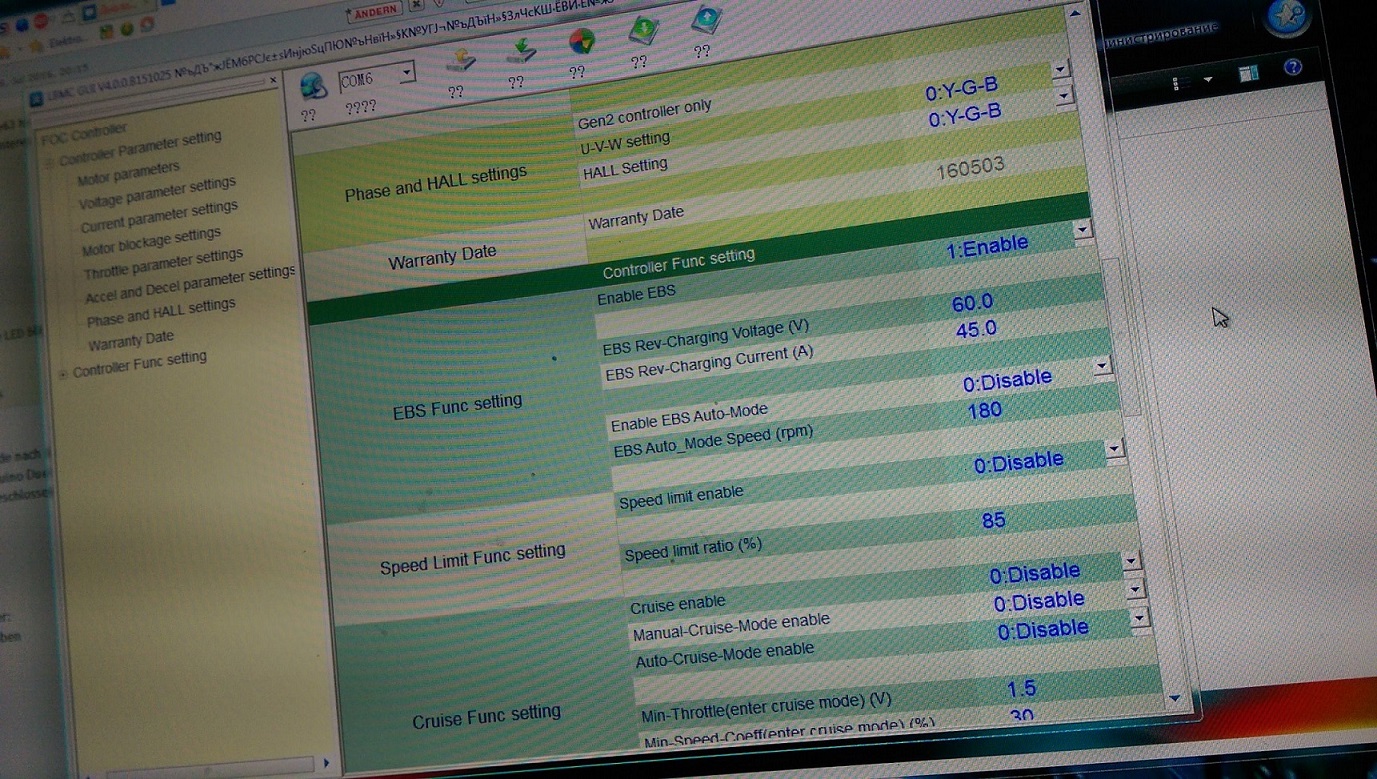Select Motor parameters in the tree
The image size is (1377, 779).
coord(129,173)
